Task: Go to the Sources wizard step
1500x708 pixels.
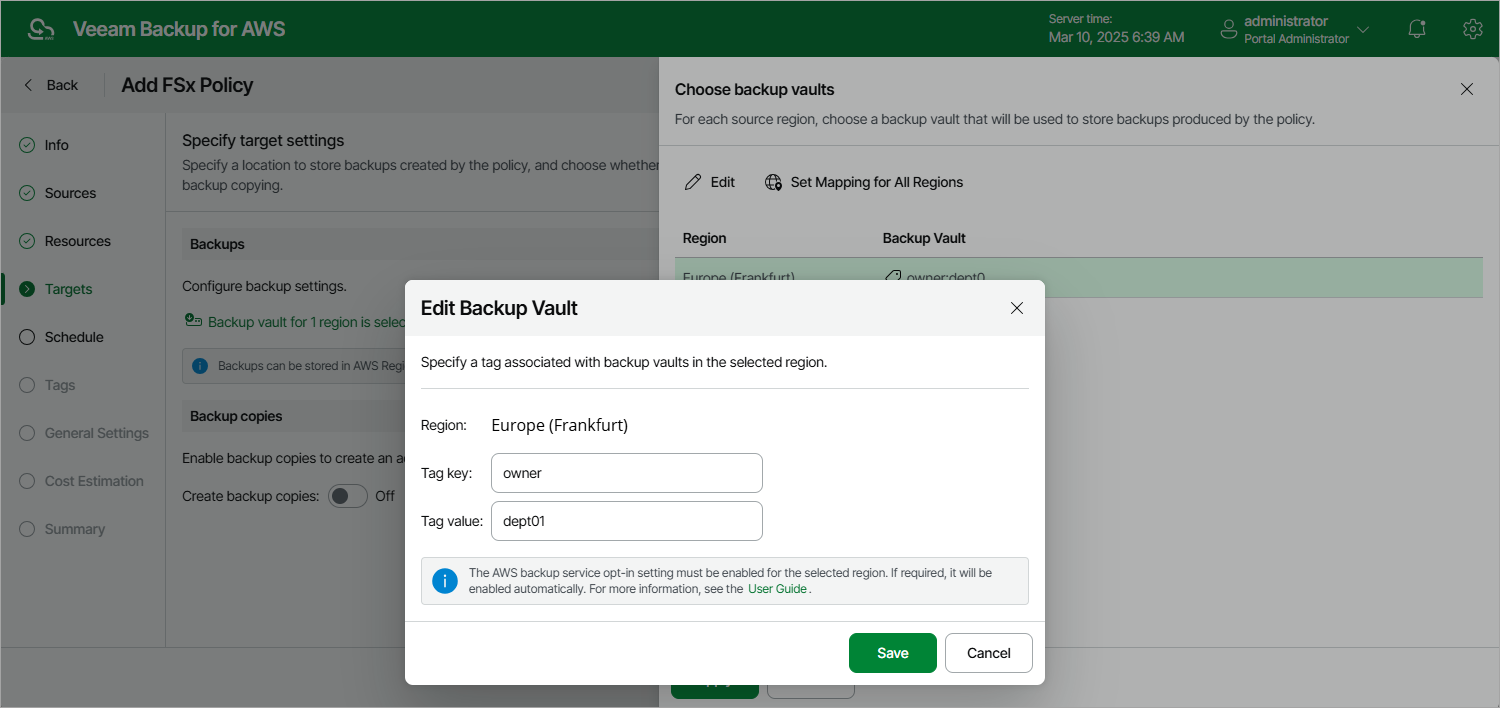Action: point(70,193)
